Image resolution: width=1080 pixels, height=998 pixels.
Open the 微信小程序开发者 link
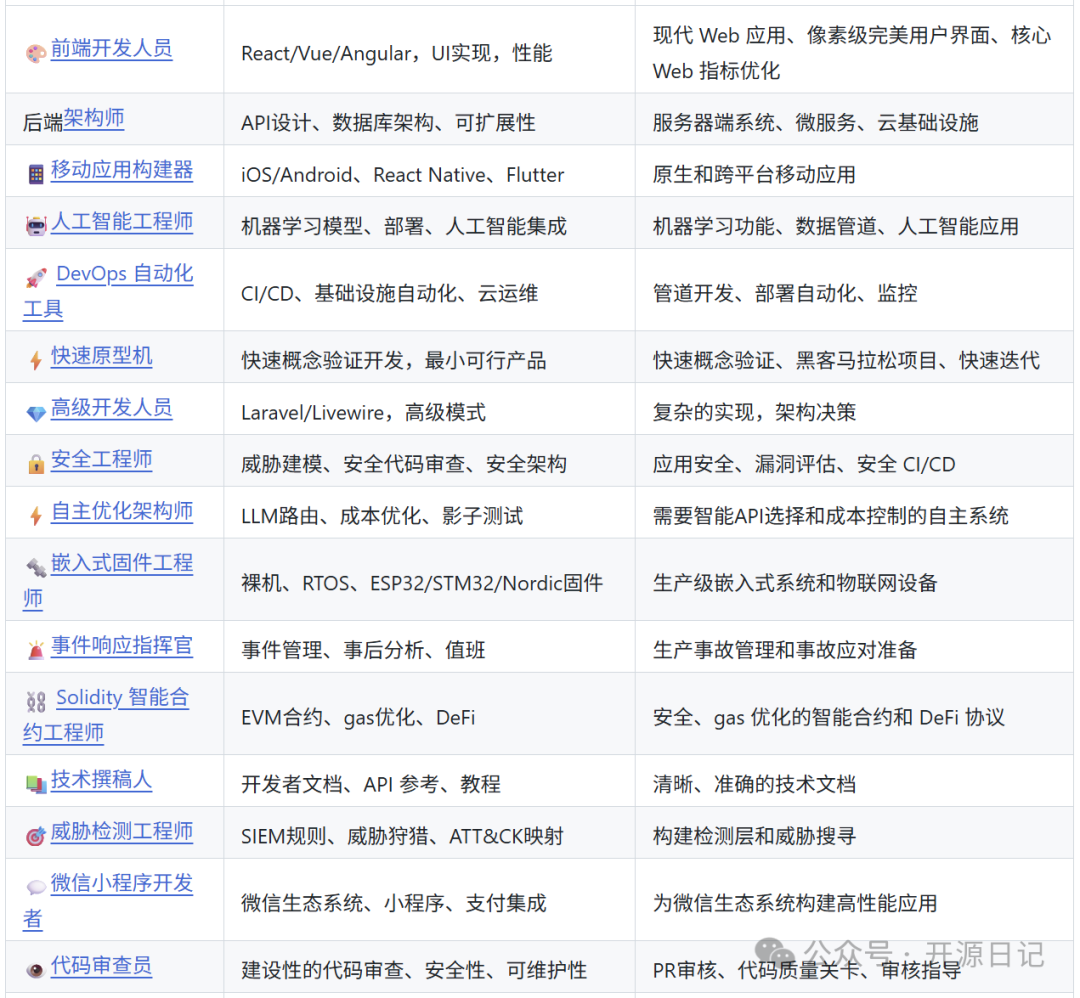(x=122, y=884)
